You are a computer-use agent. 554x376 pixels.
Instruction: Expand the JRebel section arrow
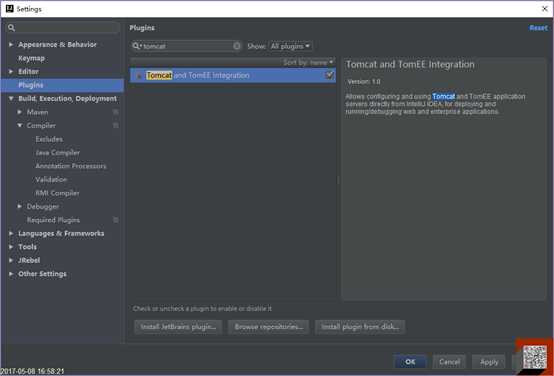(11, 260)
